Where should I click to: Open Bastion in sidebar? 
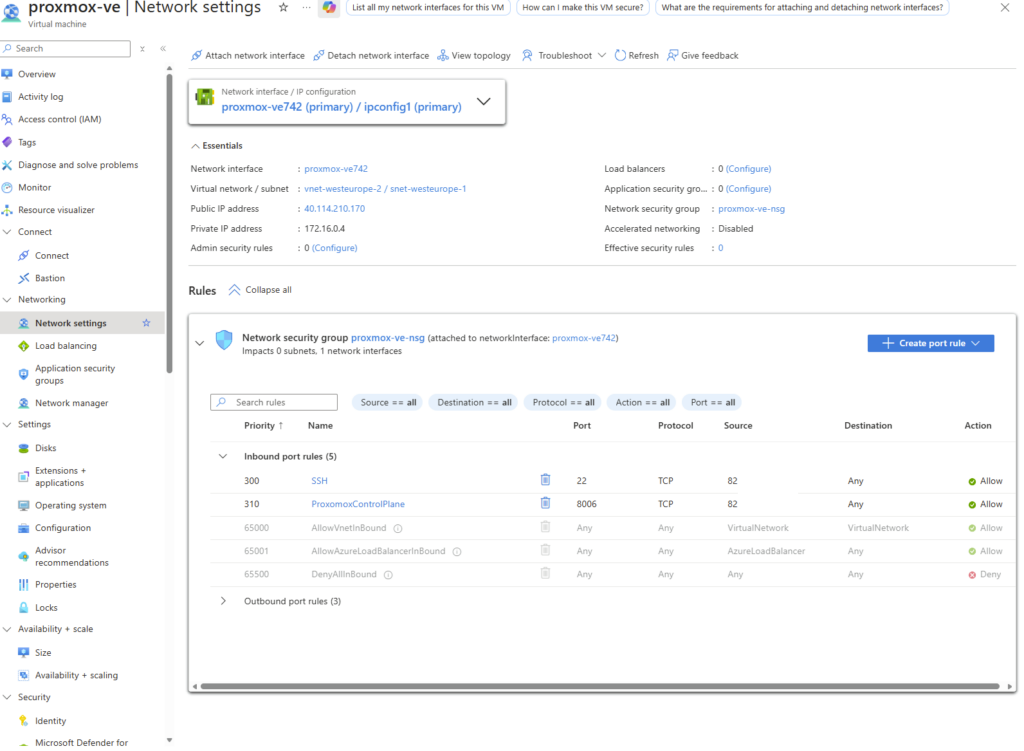coord(50,278)
